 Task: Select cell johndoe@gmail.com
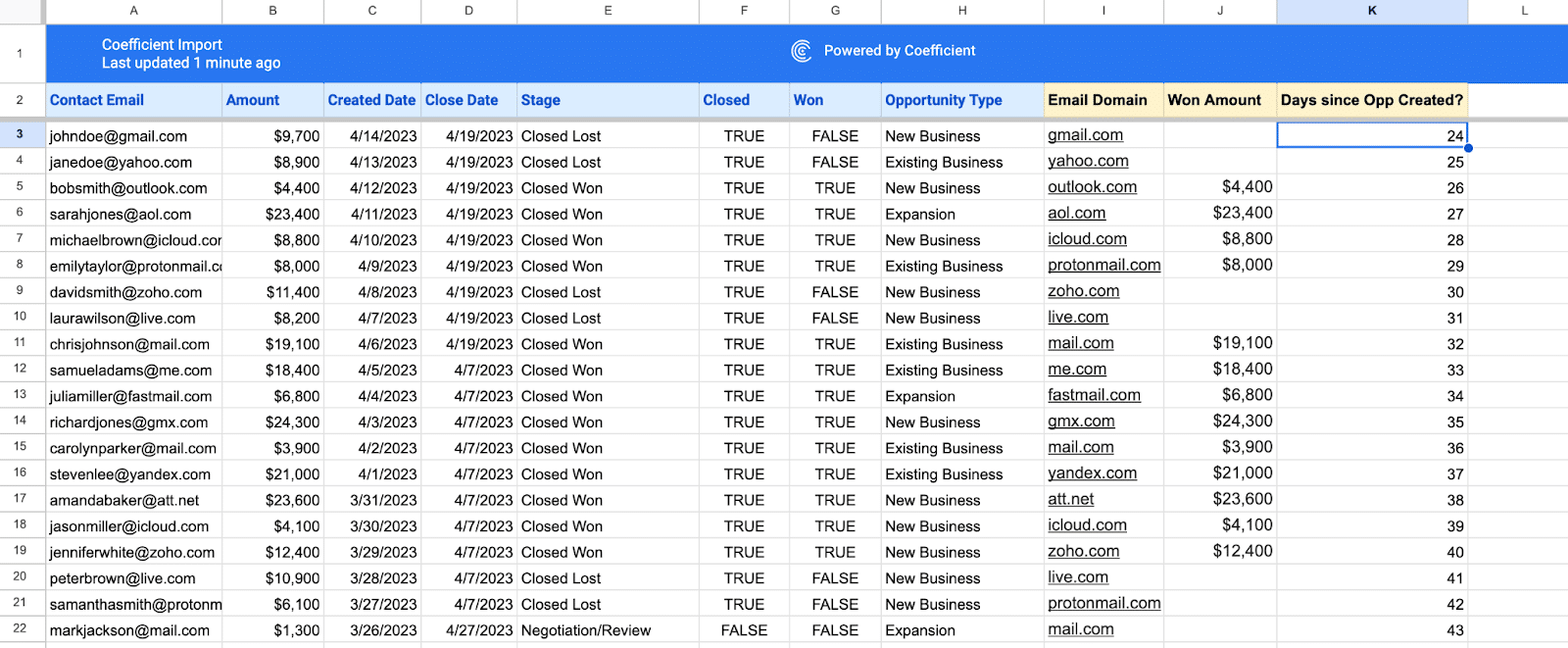pos(134,136)
